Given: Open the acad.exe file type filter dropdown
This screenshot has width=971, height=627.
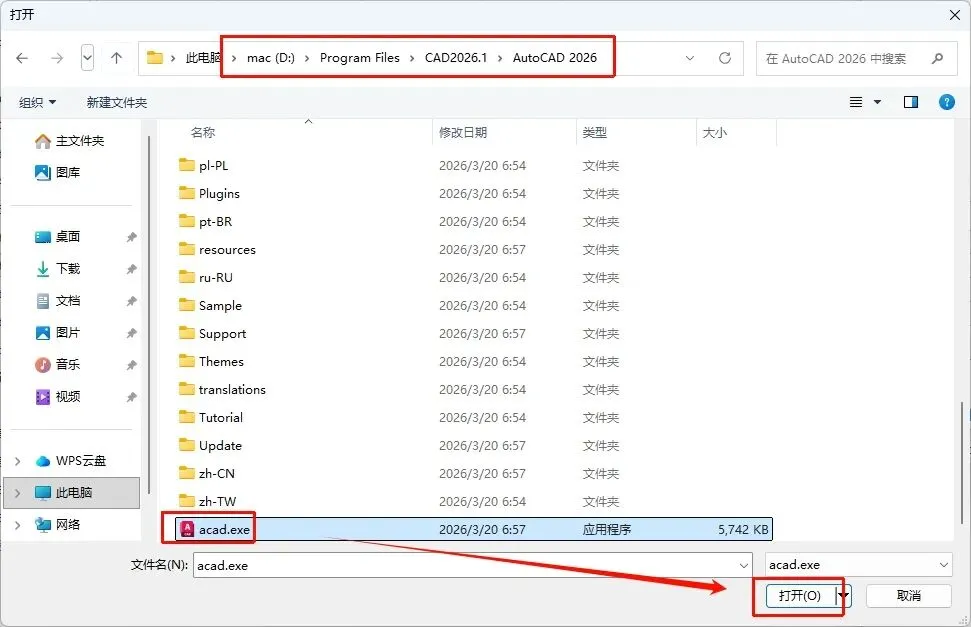Looking at the screenshot, I should pos(858,565).
